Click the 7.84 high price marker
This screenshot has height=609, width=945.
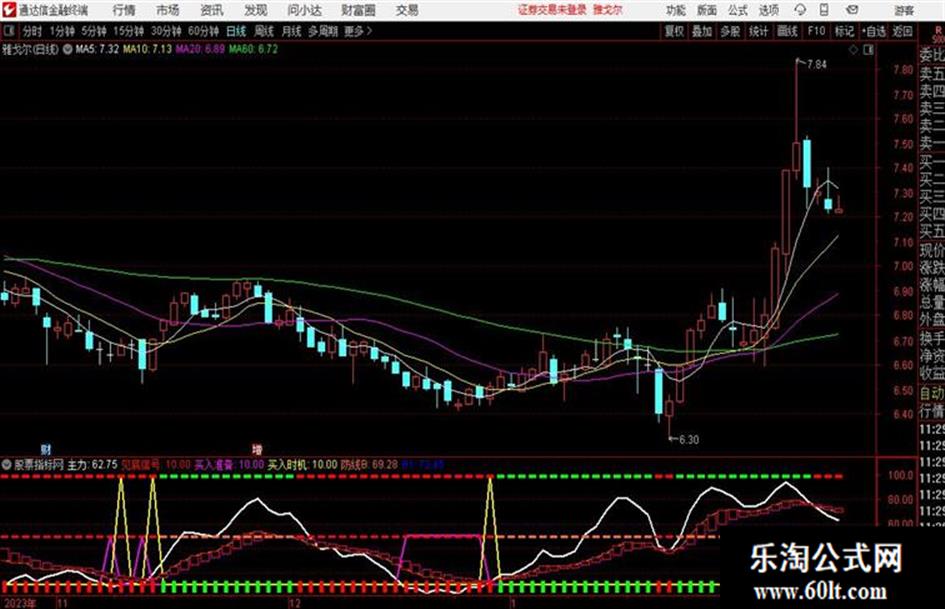click(817, 64)
